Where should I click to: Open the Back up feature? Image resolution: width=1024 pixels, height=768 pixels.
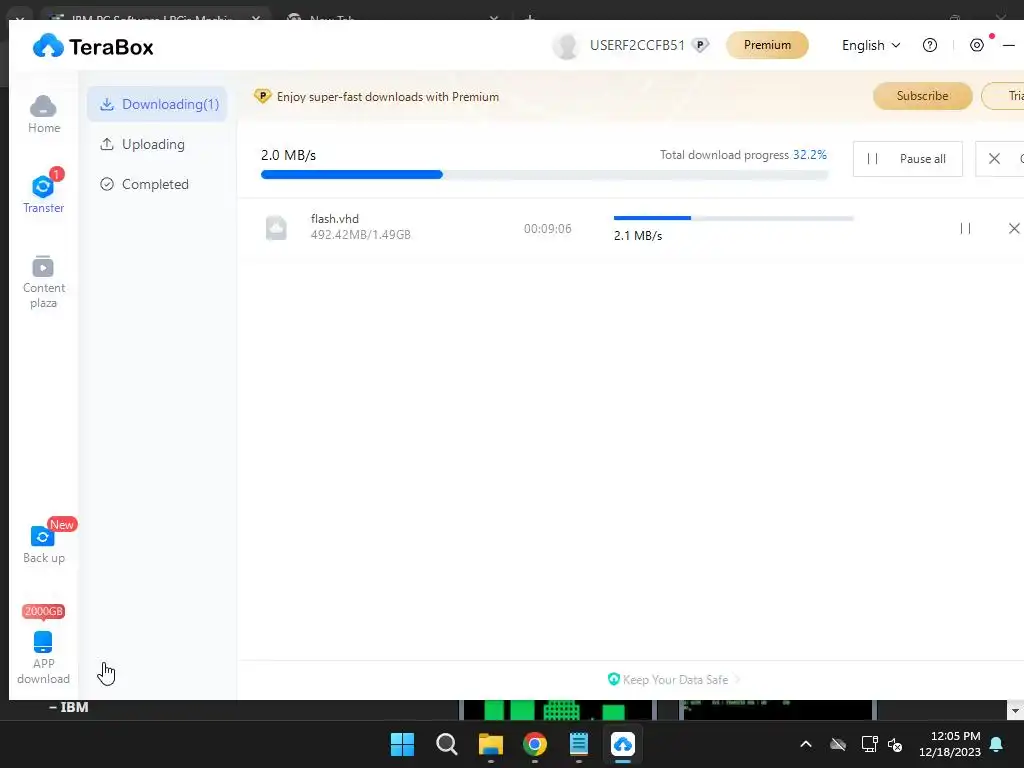44,544
